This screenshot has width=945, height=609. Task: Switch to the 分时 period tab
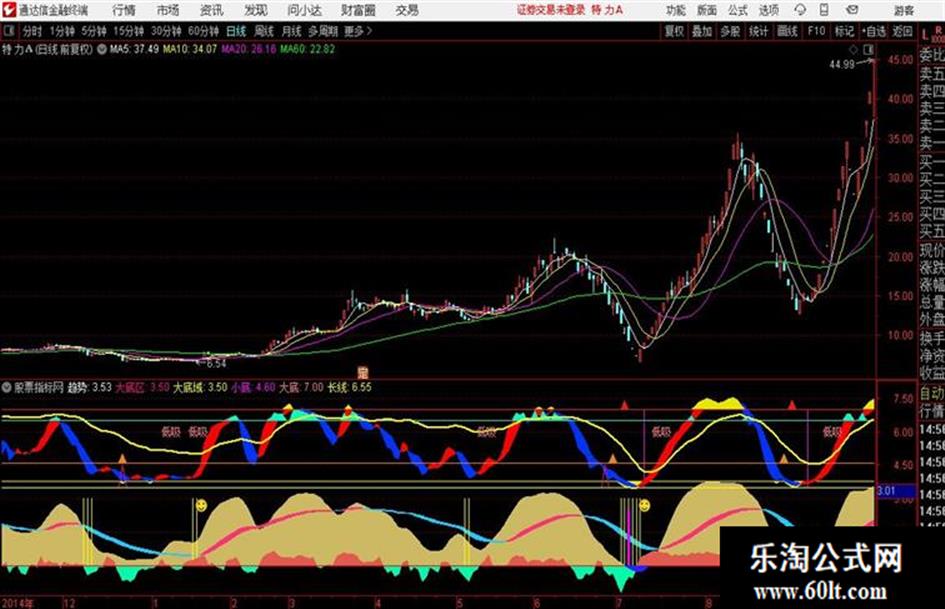pyautogui.click(x=32, y=31)
